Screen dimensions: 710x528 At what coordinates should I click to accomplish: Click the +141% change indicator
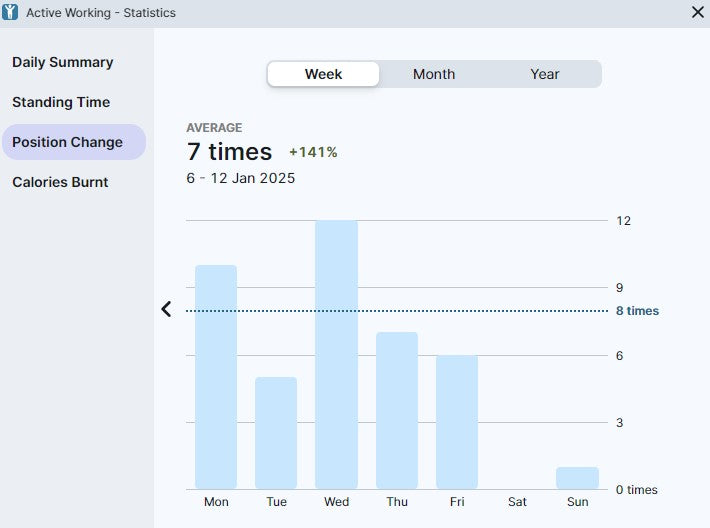[x=313, y=152]
